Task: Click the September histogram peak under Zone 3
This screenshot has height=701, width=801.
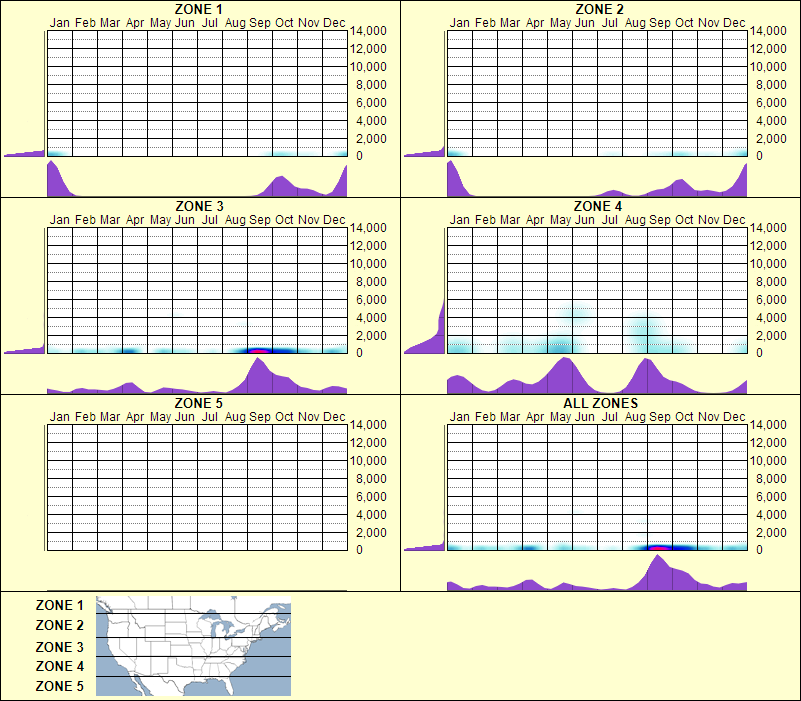Action: tap(258, 374)
